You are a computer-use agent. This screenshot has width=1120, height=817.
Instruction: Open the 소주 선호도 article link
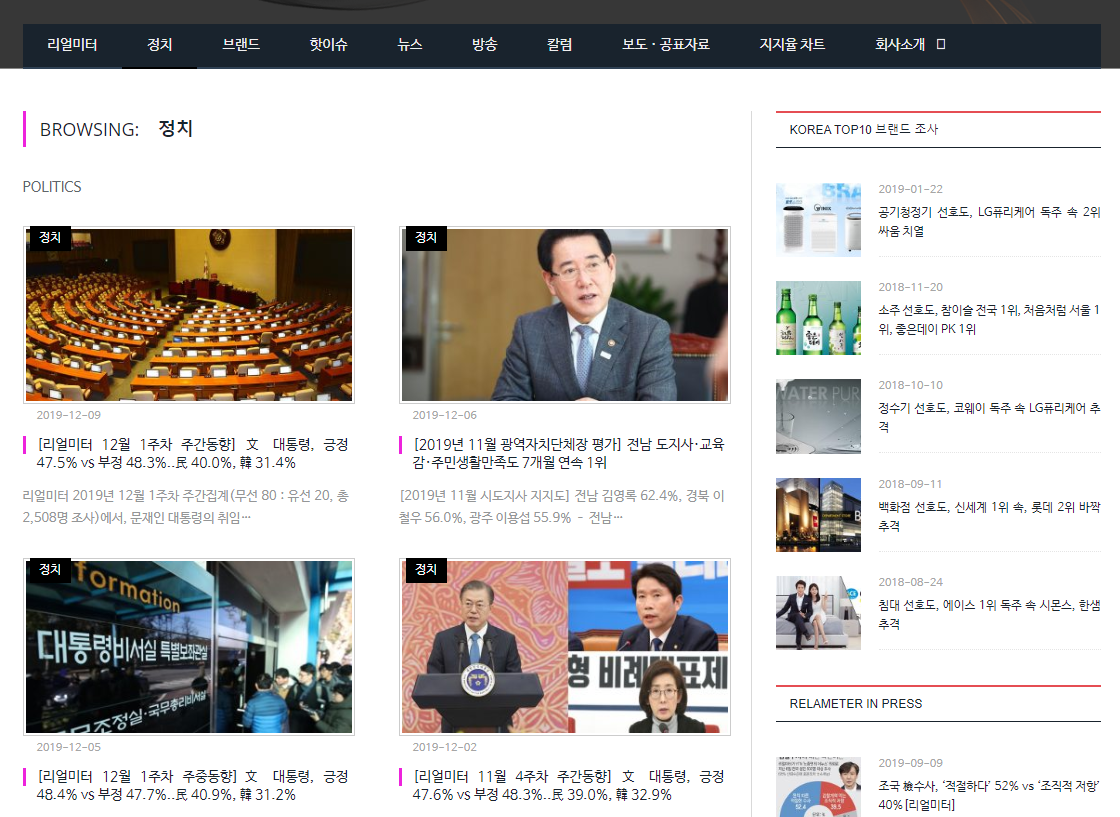(x=988, y=319)
